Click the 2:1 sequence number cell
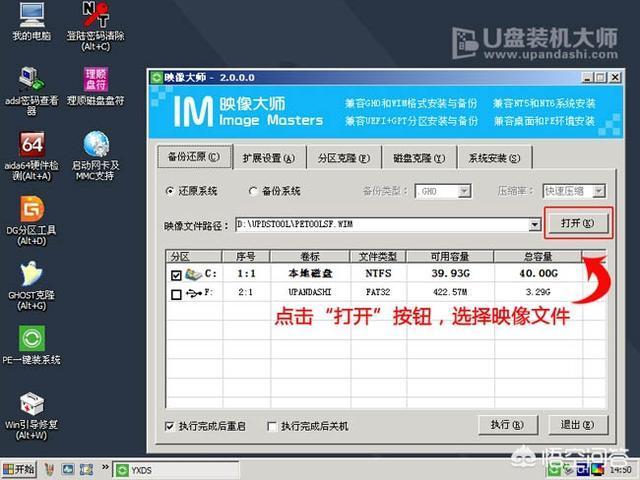 pyautogui.click(x=245, y=292)
